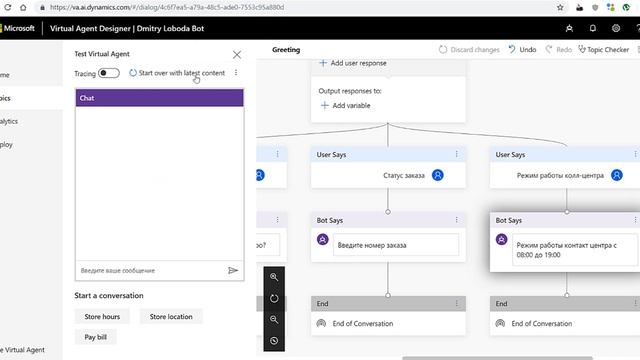Click the reset view icon on canvas toolbar

[x=274, y=298]
